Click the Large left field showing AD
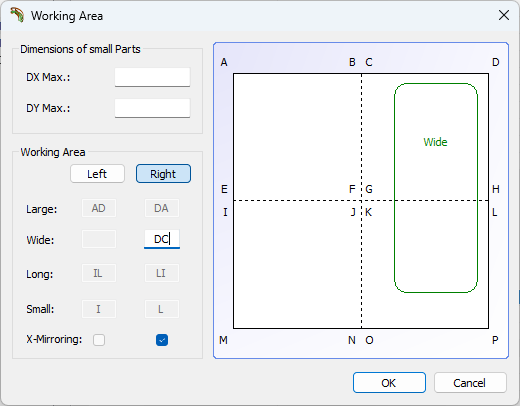Image resolution: width=520 pixels, height=406 pixels. (99, 208)
